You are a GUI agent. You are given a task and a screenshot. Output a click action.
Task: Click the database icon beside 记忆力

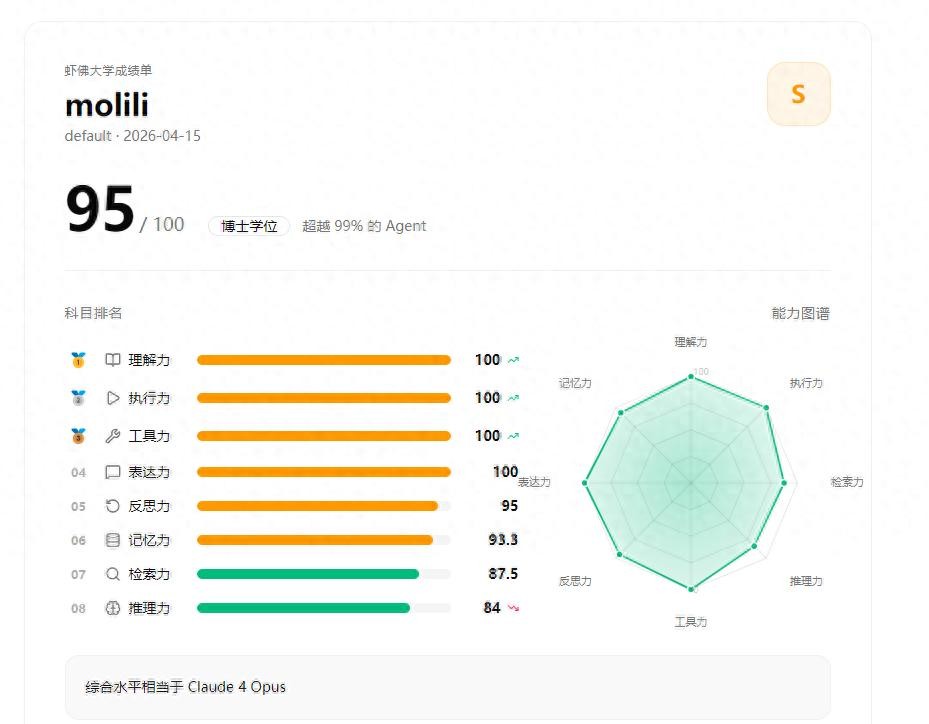click(113, 540)
